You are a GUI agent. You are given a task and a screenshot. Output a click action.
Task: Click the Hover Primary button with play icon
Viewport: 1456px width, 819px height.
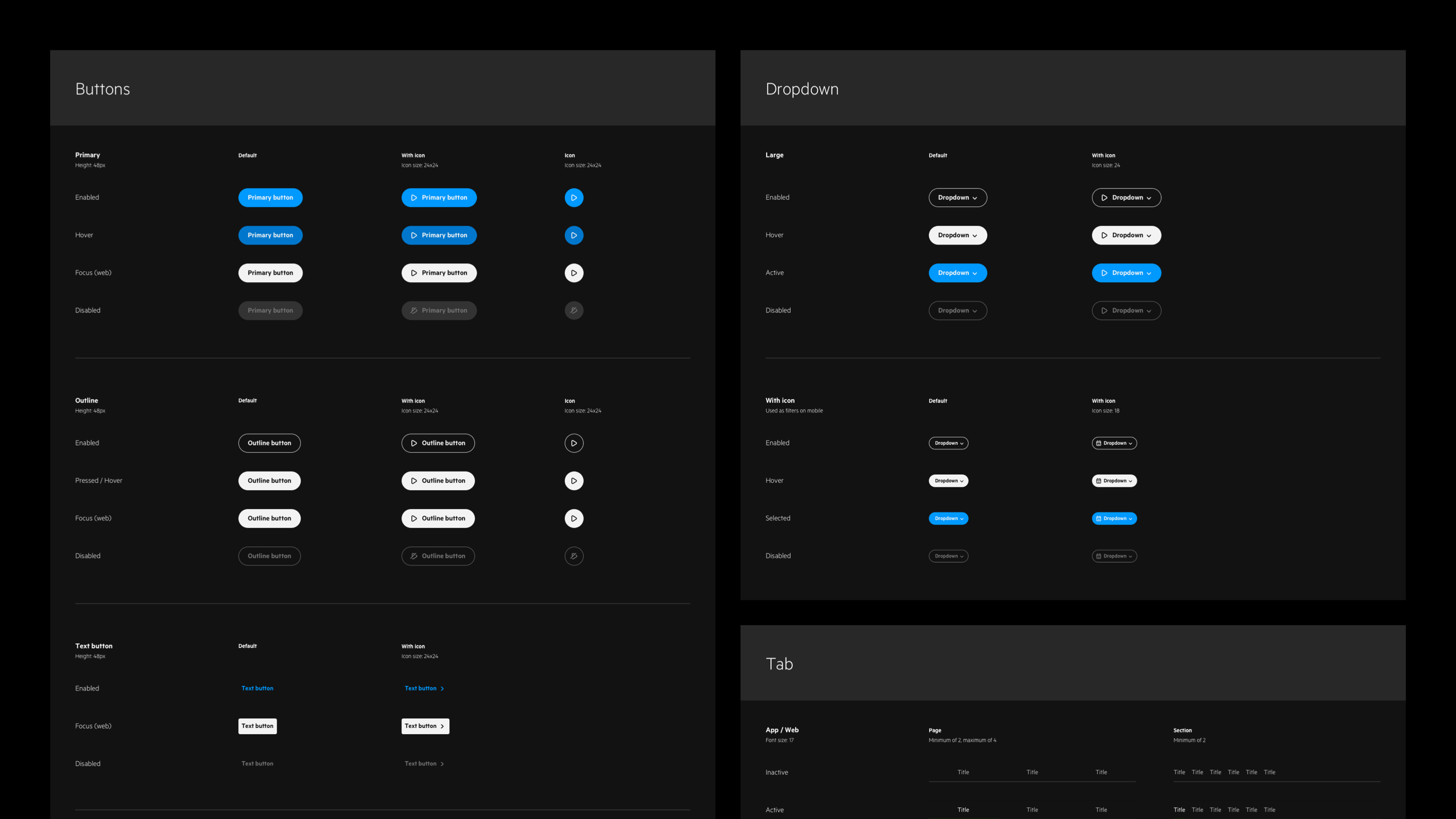coord(439,235)
